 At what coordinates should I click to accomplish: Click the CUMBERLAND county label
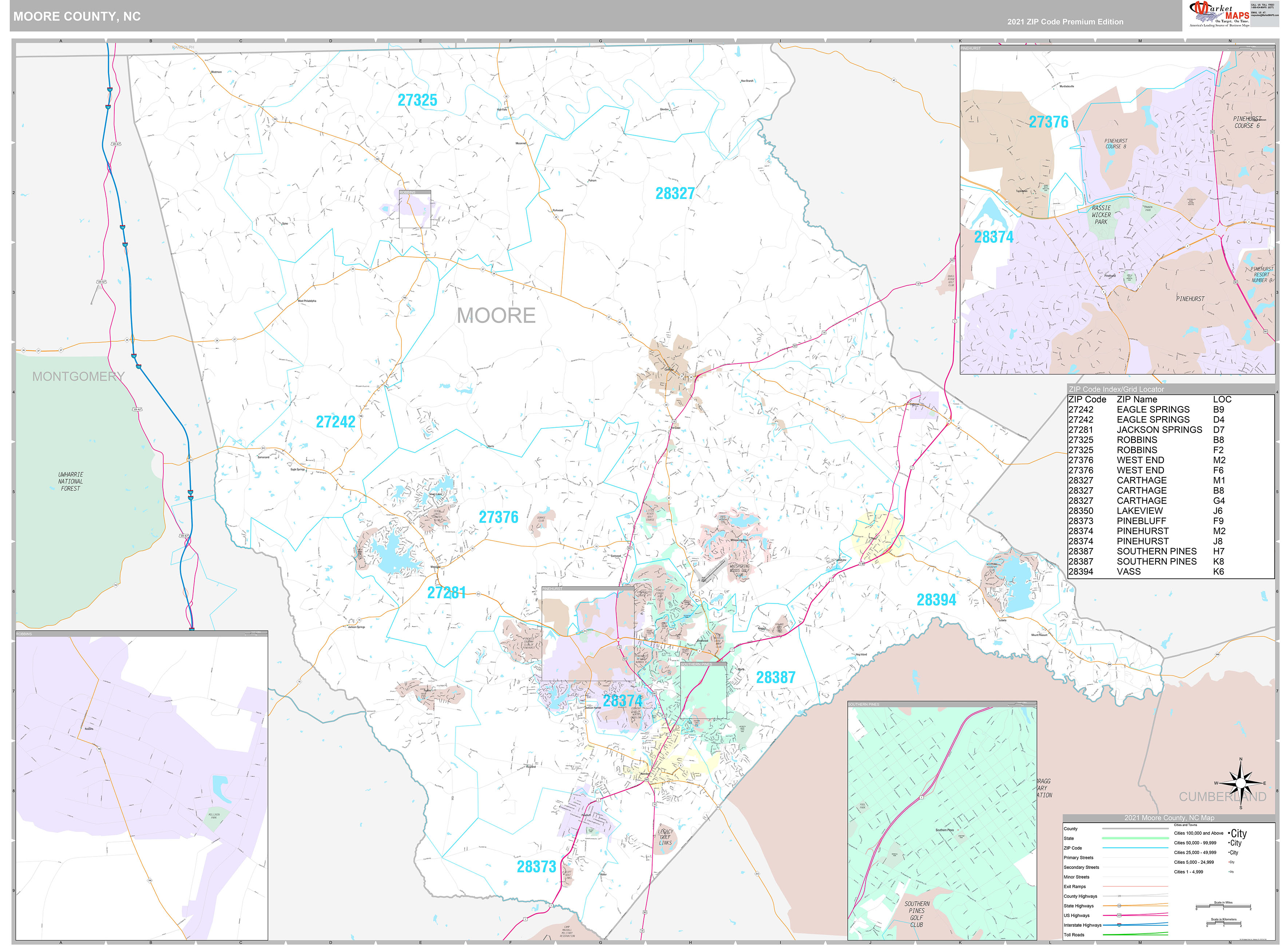point(1222,797)
